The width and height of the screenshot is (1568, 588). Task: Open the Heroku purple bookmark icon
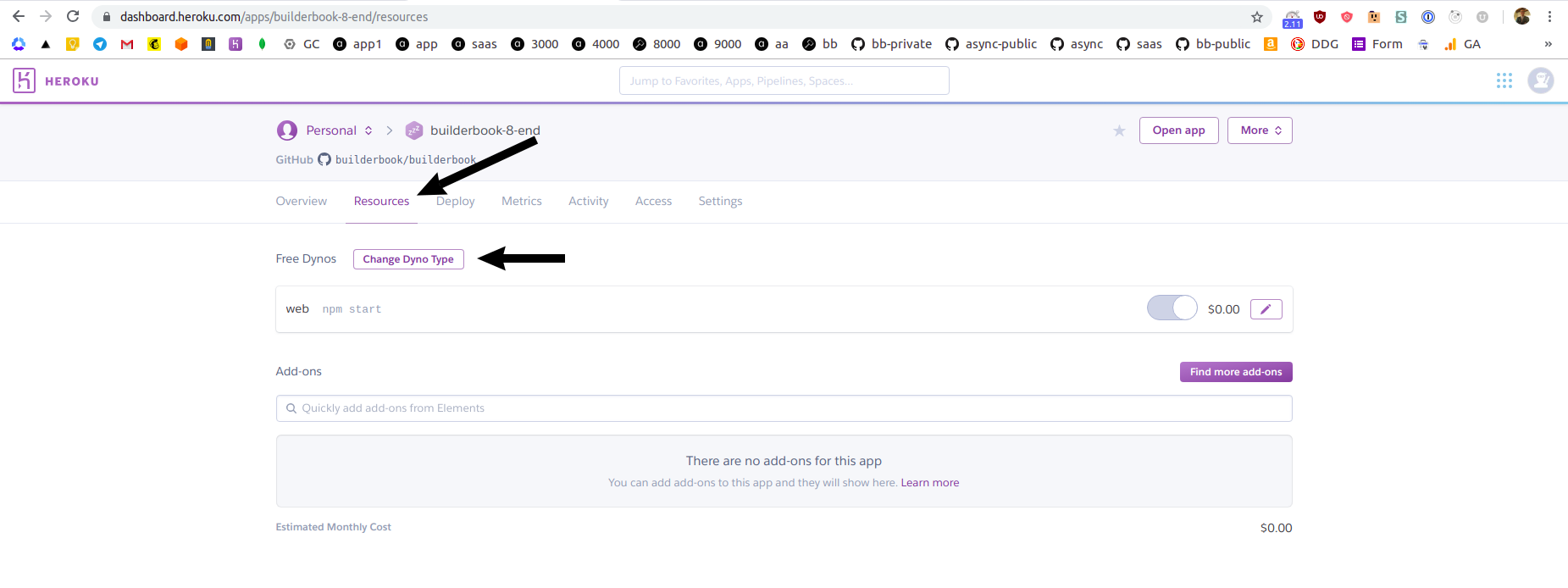pos(235,44)
